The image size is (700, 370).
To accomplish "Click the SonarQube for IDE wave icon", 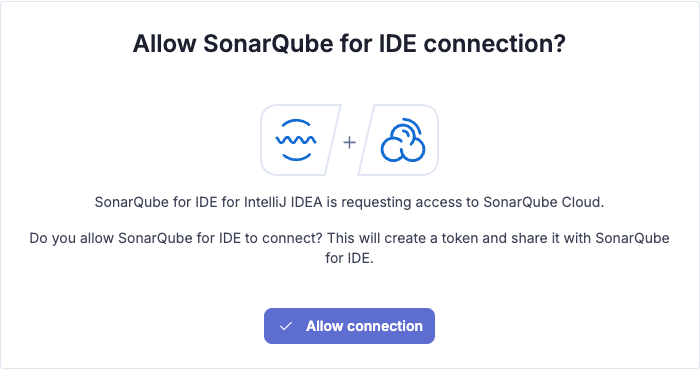I will [296, 140].
